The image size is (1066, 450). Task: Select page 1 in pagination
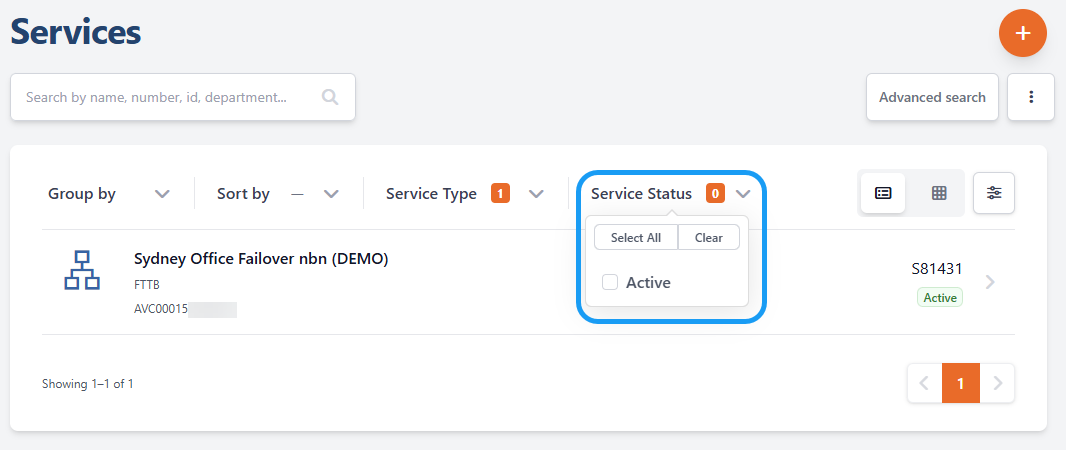pyautogui.click(x=961, y=383)
